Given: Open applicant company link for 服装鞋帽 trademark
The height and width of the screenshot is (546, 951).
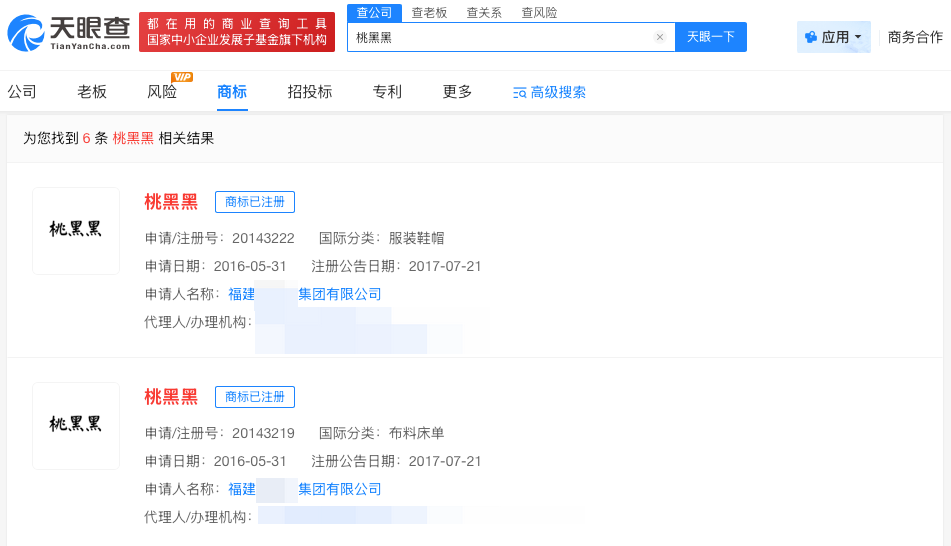Looking at the screenshot, I should pos(304,294).
